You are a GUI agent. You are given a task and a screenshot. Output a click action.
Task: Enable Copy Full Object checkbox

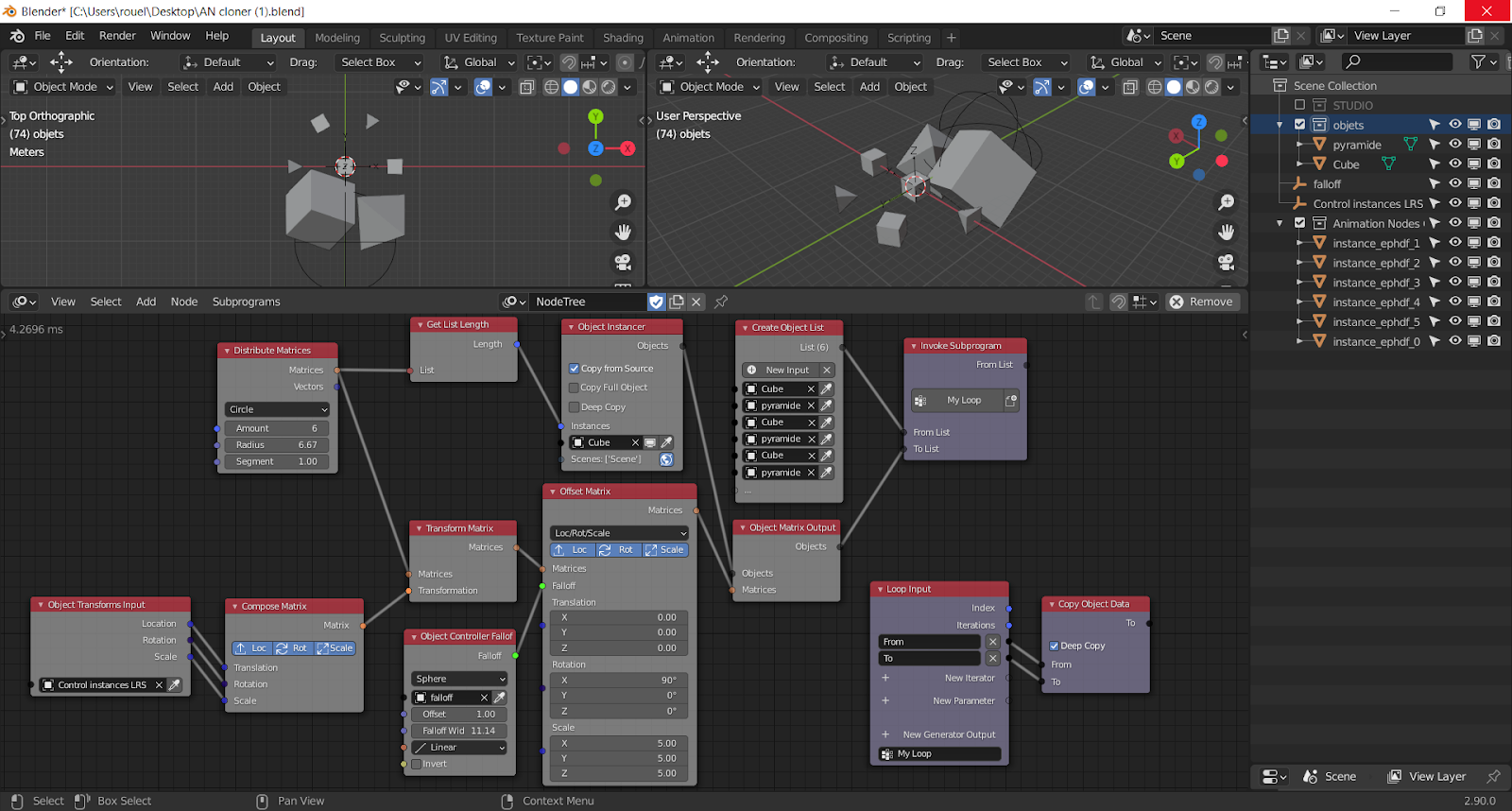point(574,388)
